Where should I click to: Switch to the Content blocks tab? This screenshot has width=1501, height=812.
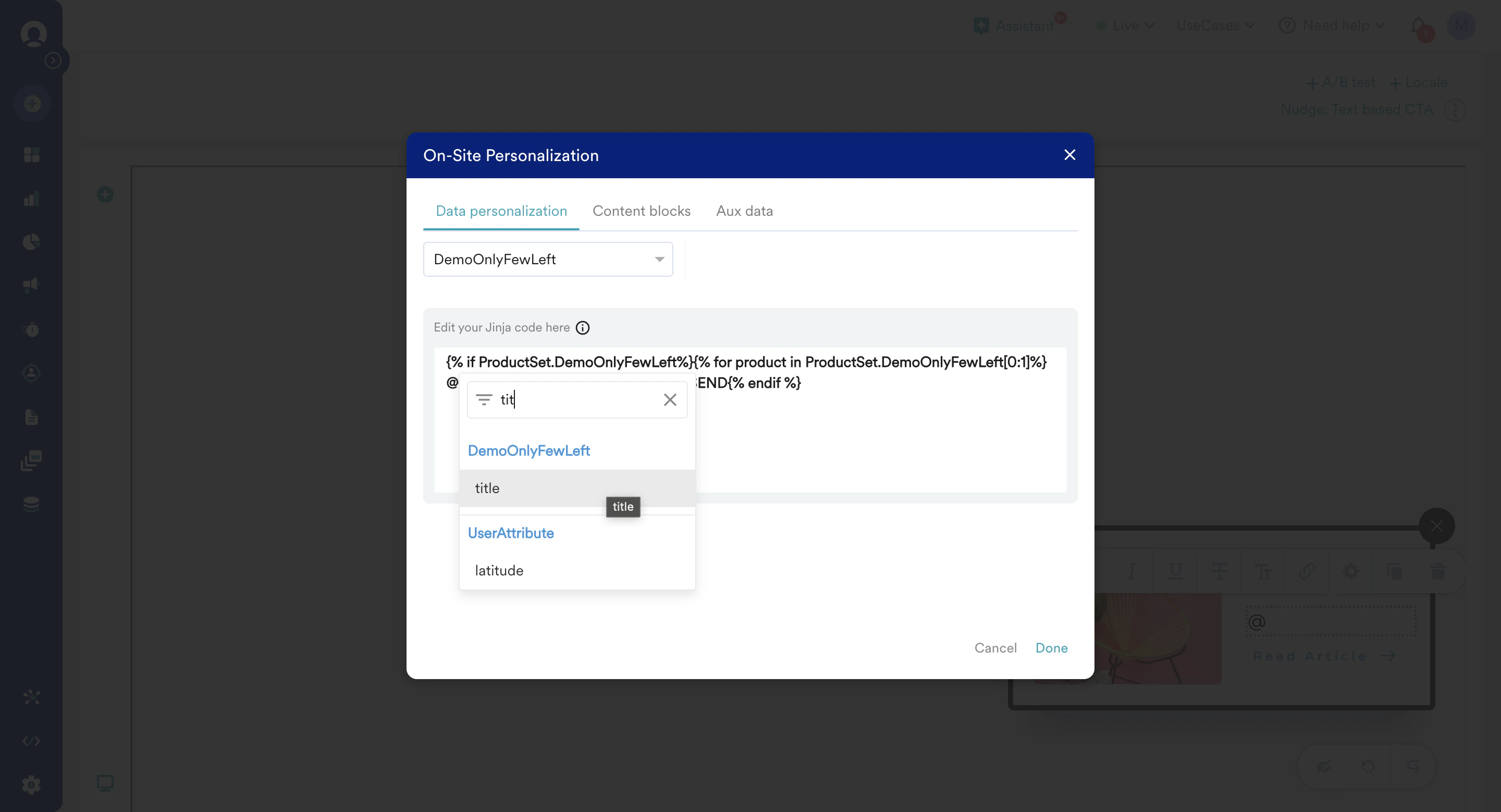point(641,211)
